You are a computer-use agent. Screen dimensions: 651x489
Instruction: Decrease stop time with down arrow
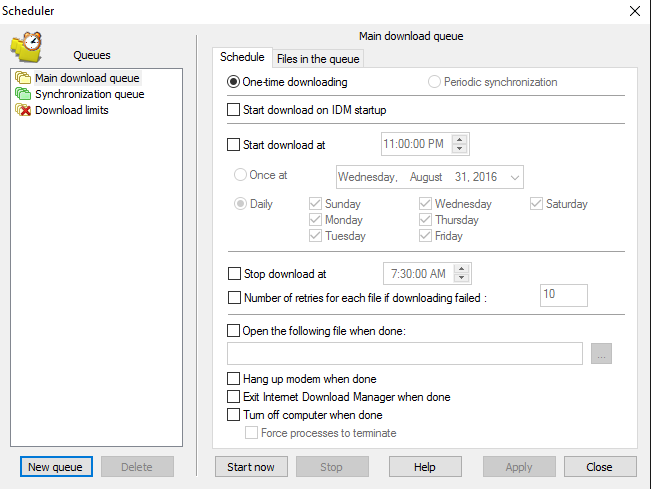coord(462,278)
